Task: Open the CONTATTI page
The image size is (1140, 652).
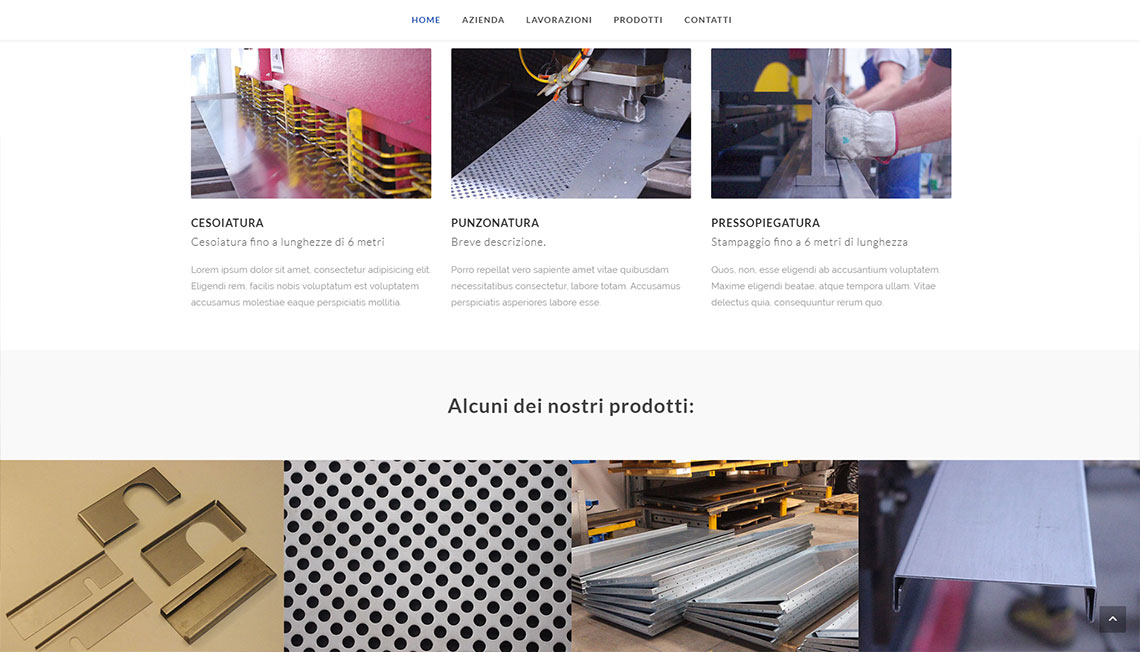Action: (x=707, y=20)
